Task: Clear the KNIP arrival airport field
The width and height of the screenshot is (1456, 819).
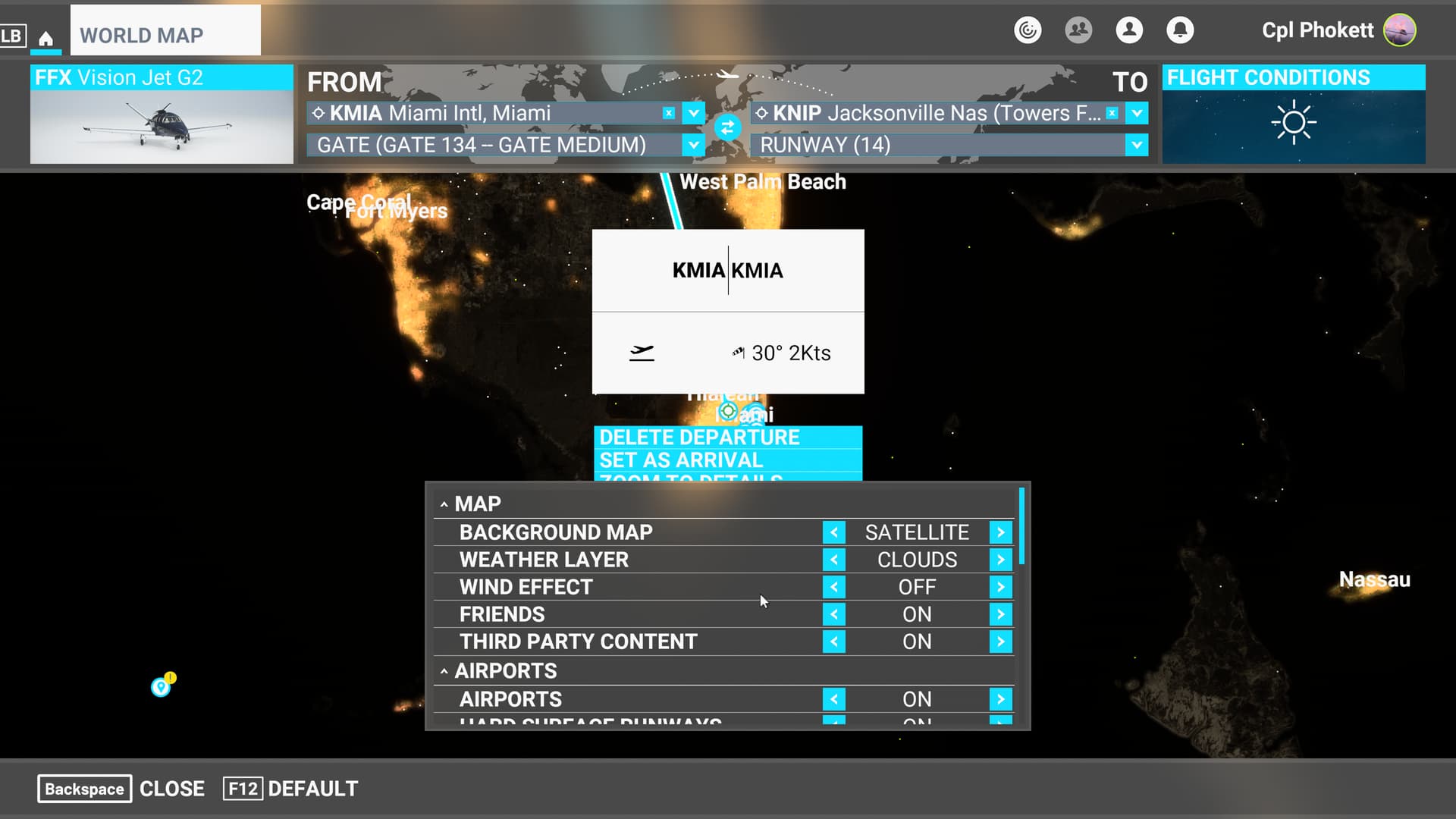Action: (x=1112, y=113)
